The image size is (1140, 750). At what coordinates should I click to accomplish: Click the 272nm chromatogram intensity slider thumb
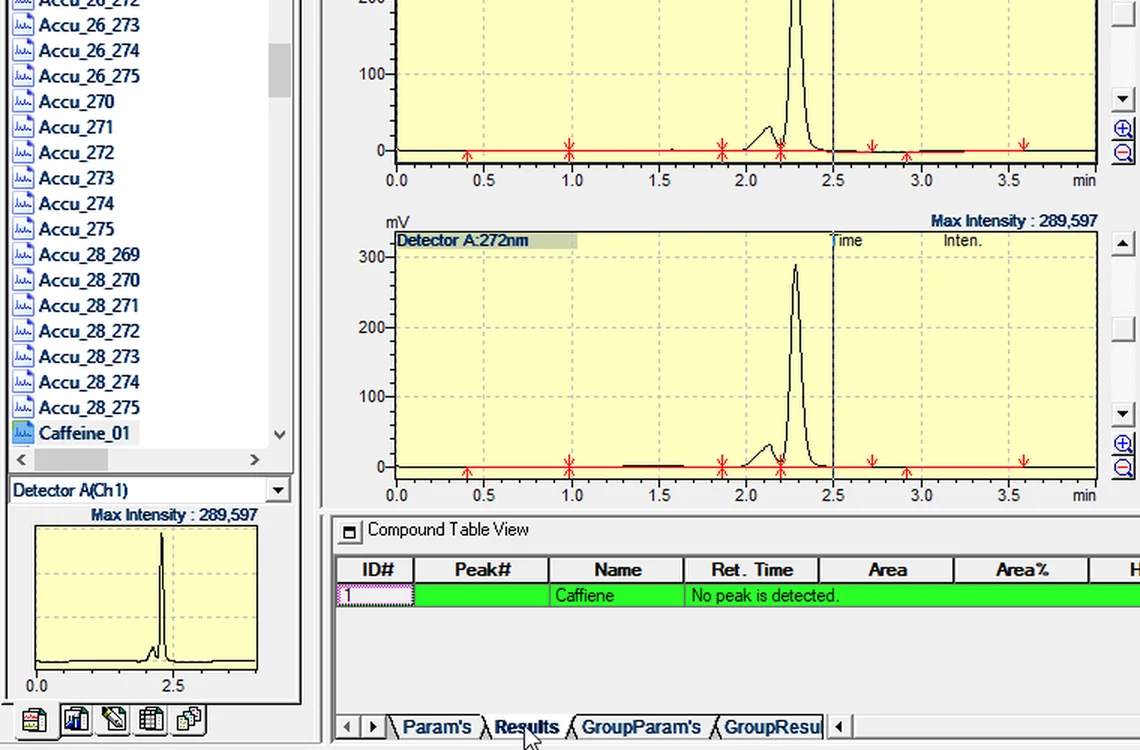(1123, 329)
